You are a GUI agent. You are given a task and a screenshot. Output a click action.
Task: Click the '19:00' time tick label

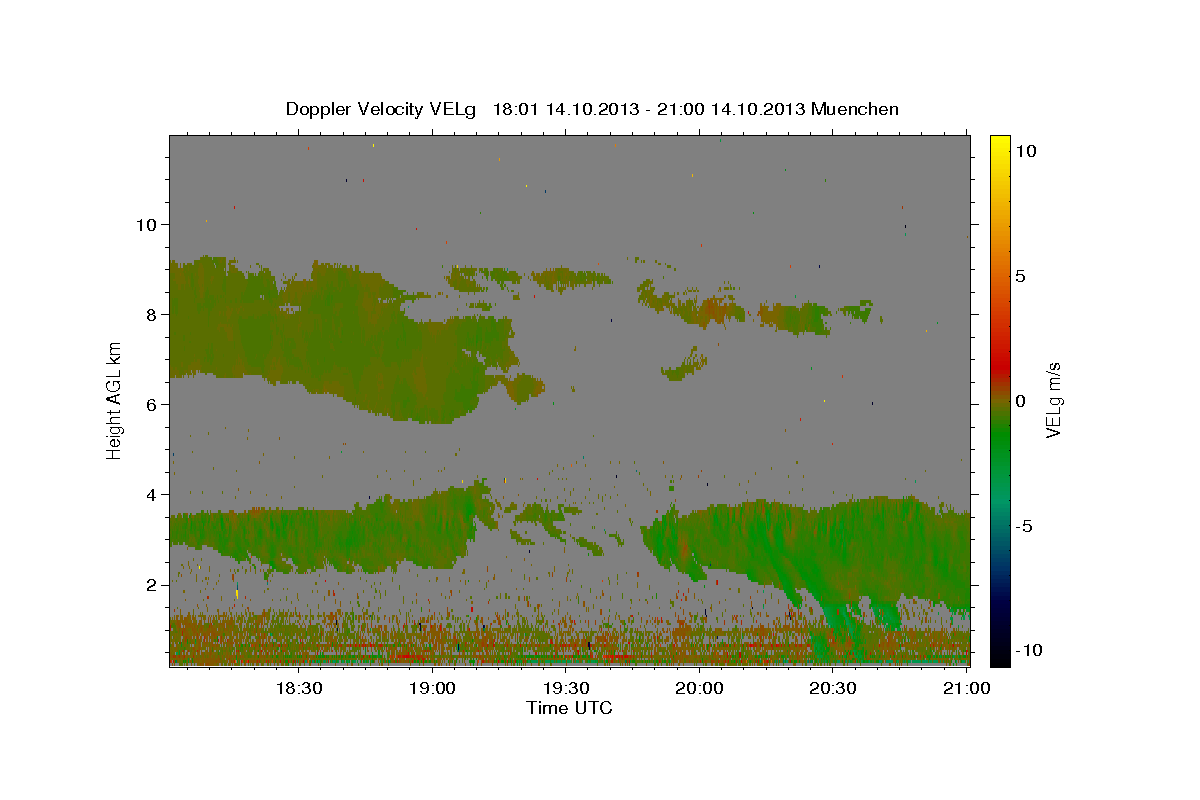(432, 688)
